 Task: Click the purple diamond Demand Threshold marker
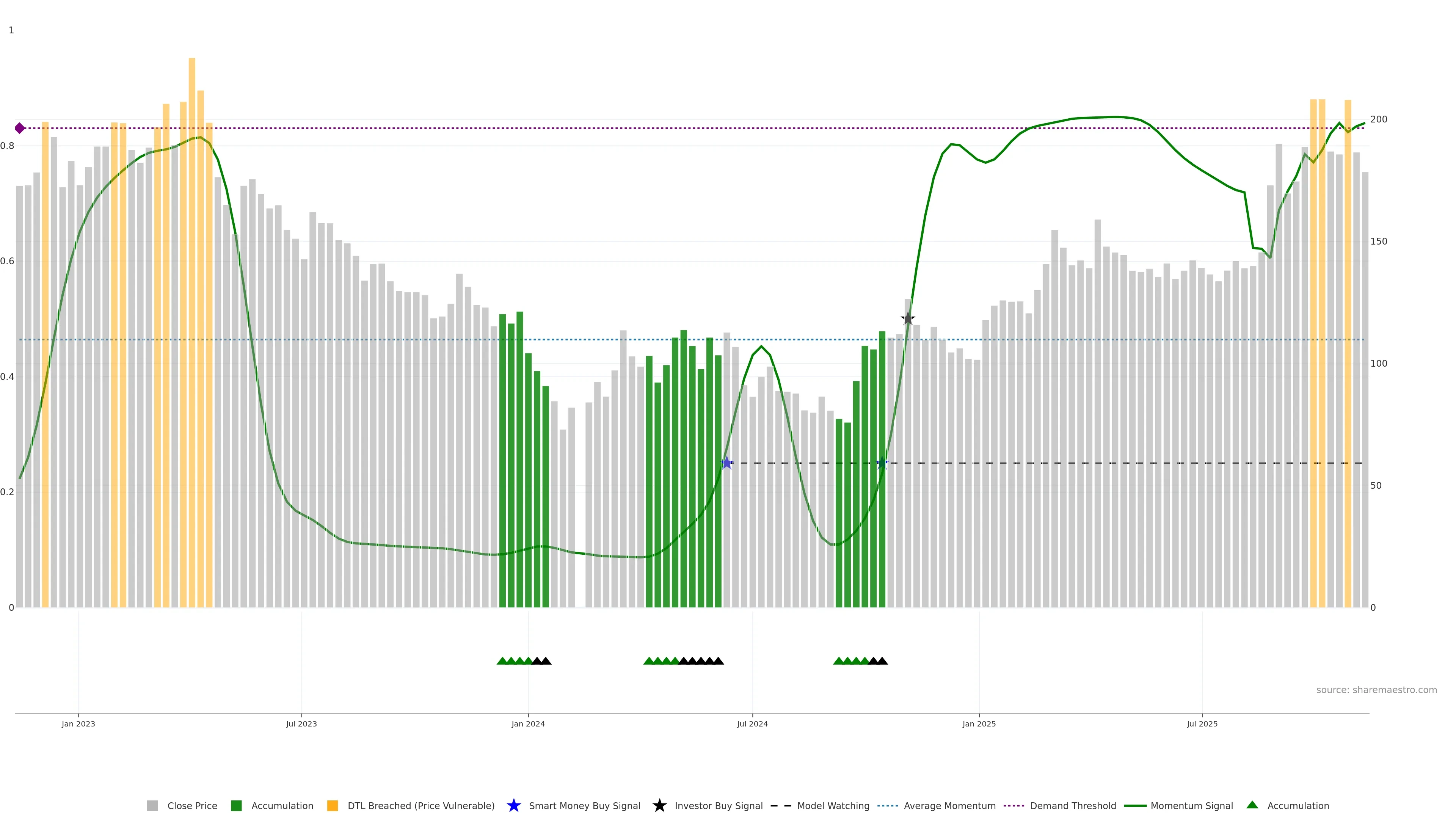(x=20, y=128)
